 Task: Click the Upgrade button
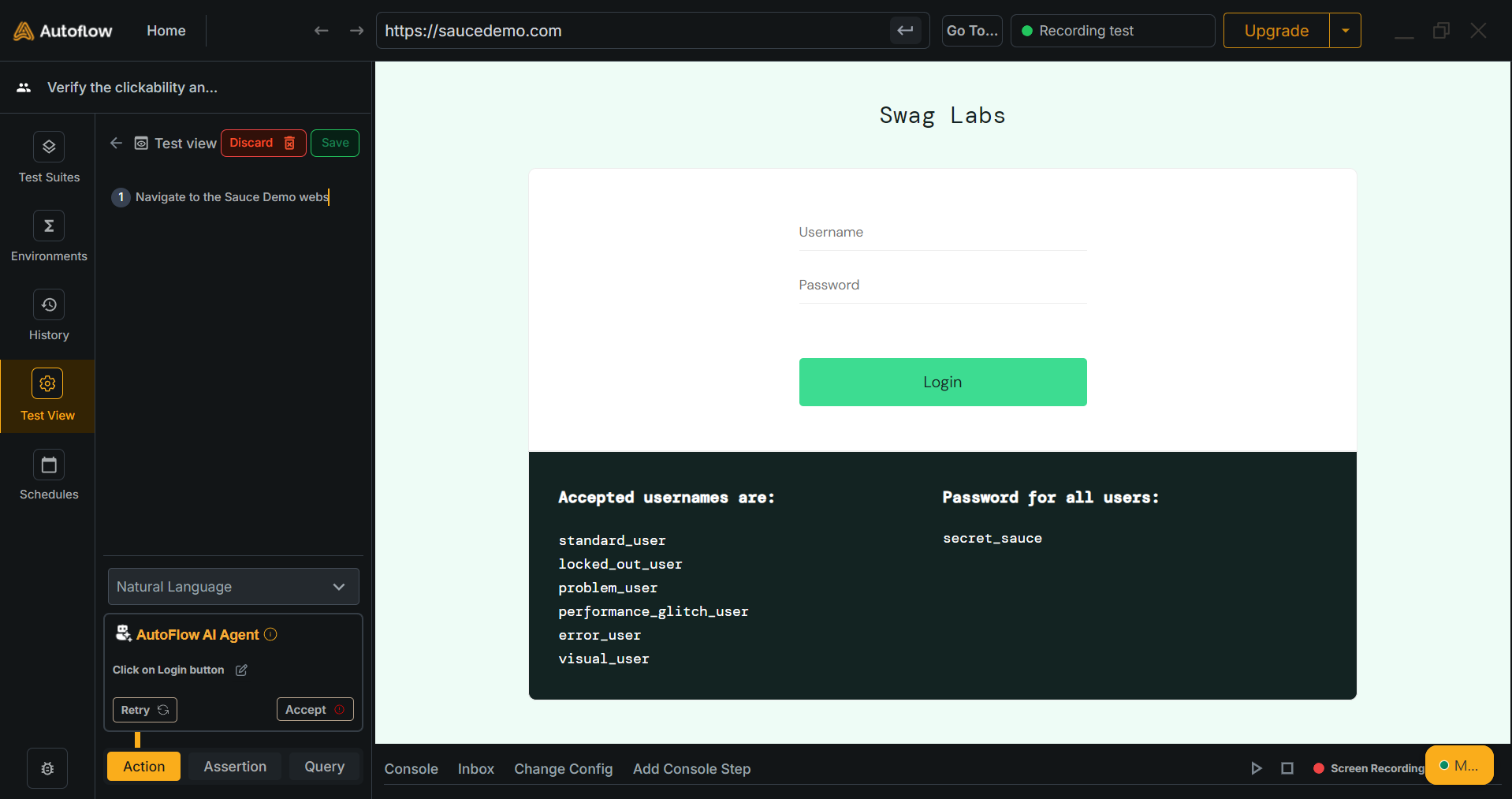[x=1276, y=31]
